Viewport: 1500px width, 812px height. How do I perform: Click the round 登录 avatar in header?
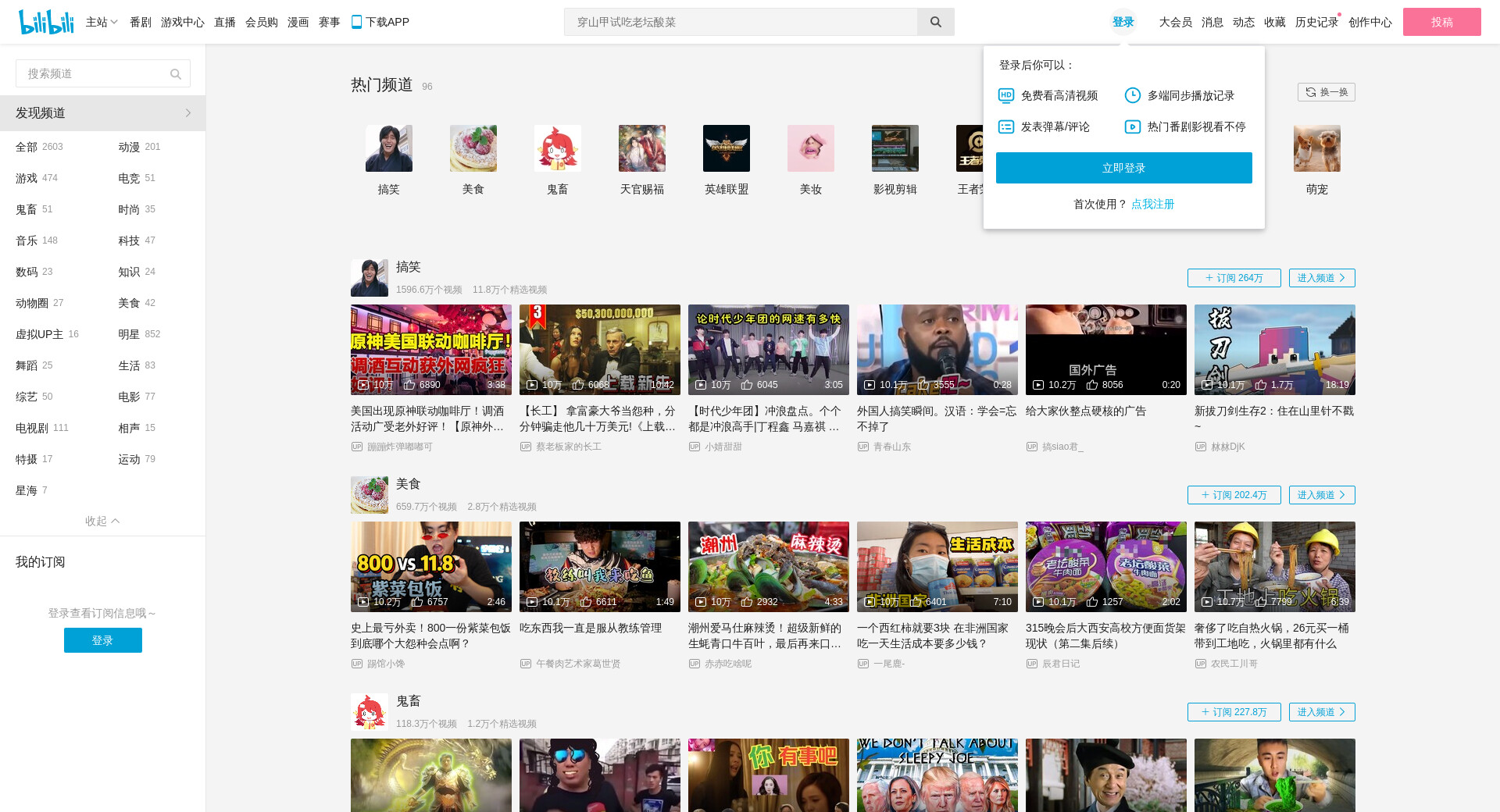tap(1123, 22)
